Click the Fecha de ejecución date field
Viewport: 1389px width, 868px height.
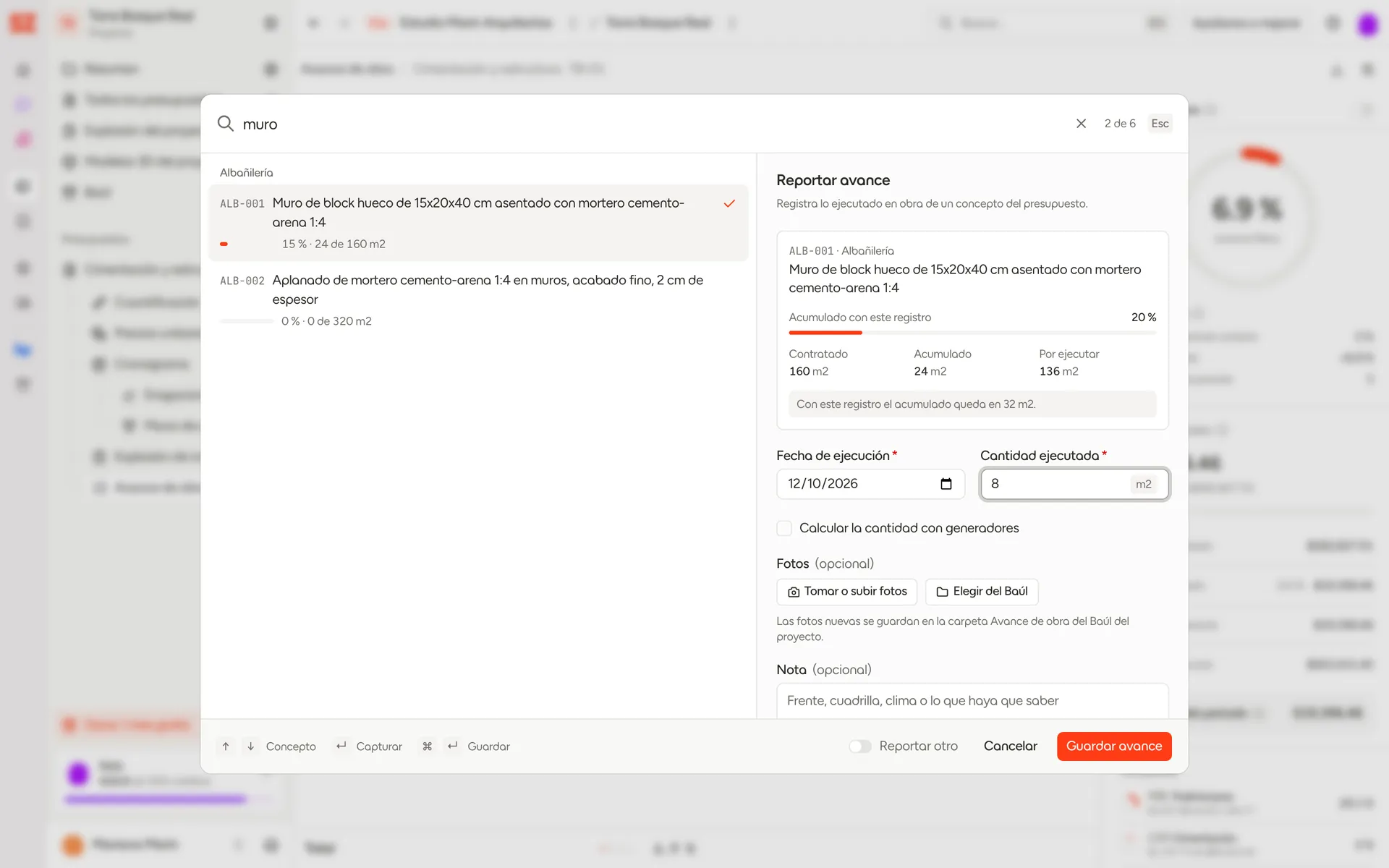click(870, 484)
